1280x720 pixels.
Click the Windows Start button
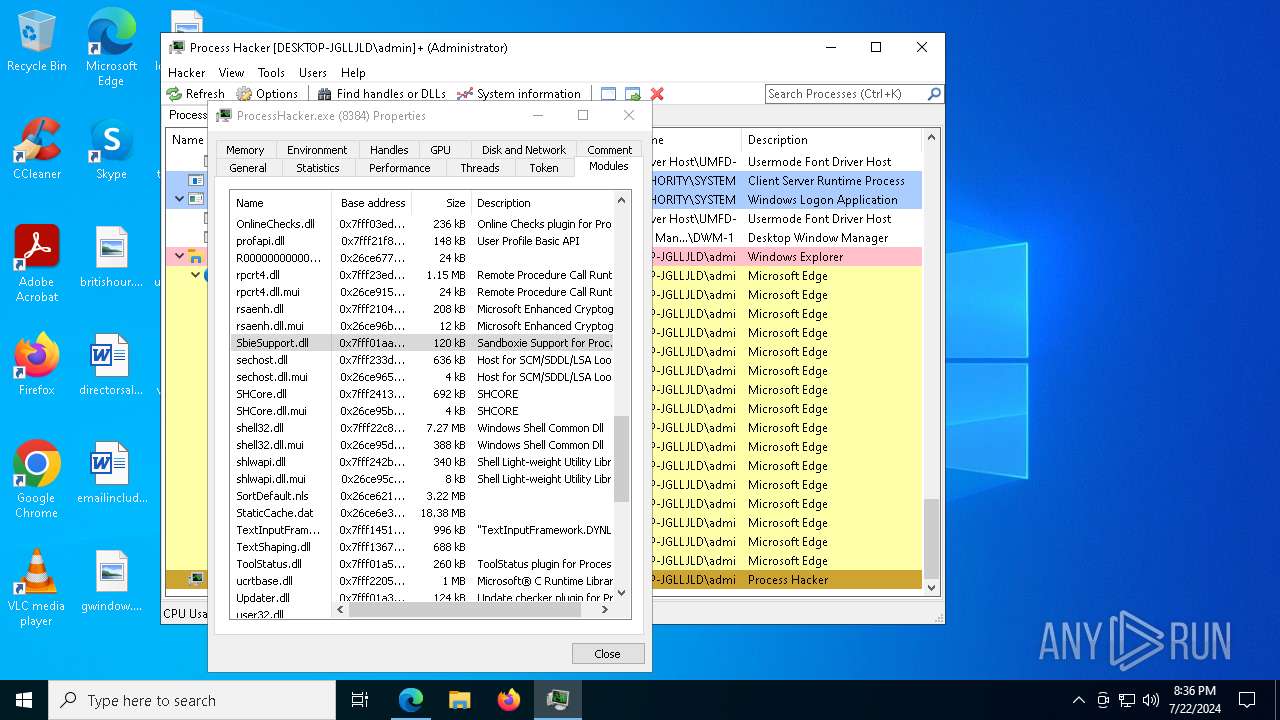[x=24, y=700]
